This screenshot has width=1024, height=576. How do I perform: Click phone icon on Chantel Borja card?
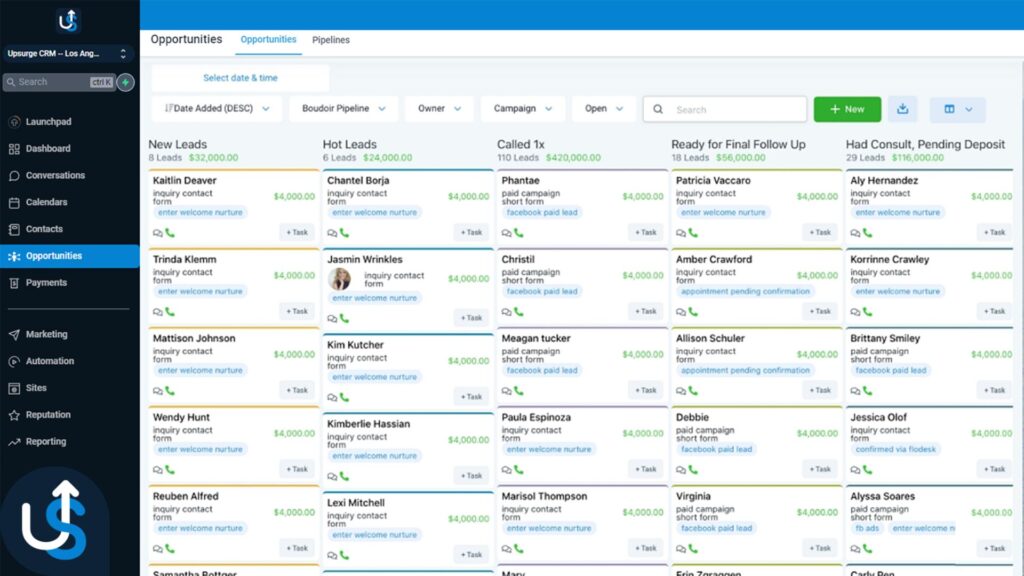pos(344,232)
